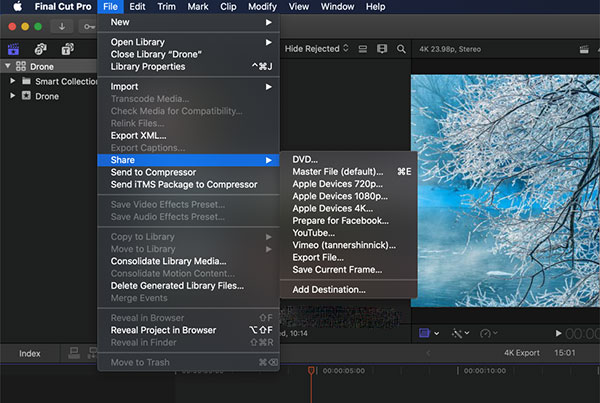
Task: Select the Drone library row
Action: 49,66
